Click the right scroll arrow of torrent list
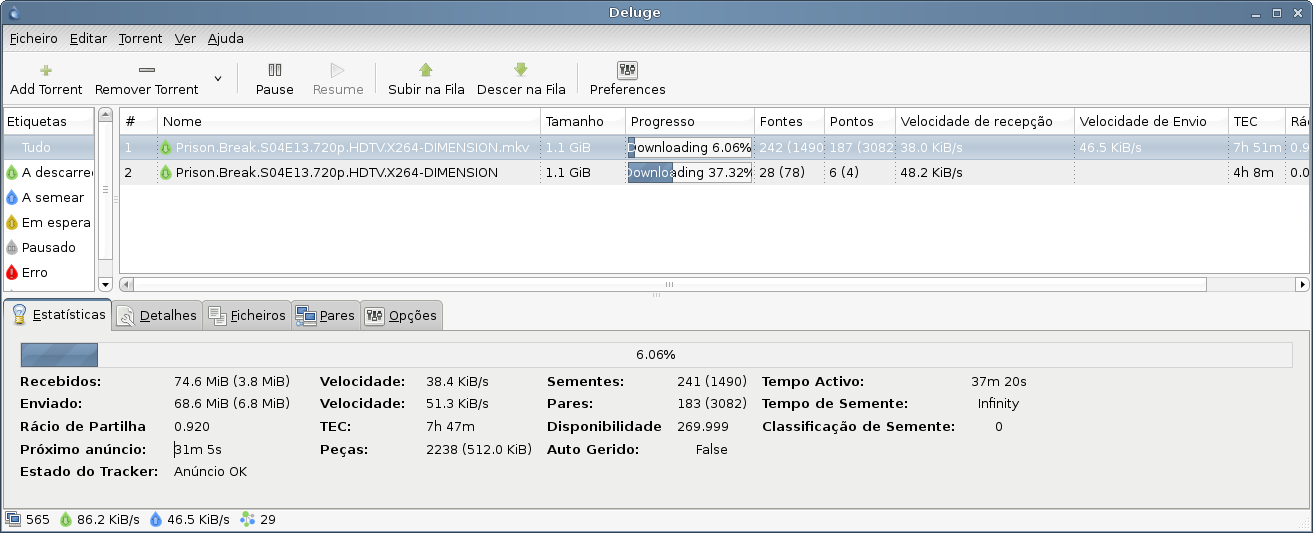The height and width of the screenshot is (533, 1313). coord(1302,285)
